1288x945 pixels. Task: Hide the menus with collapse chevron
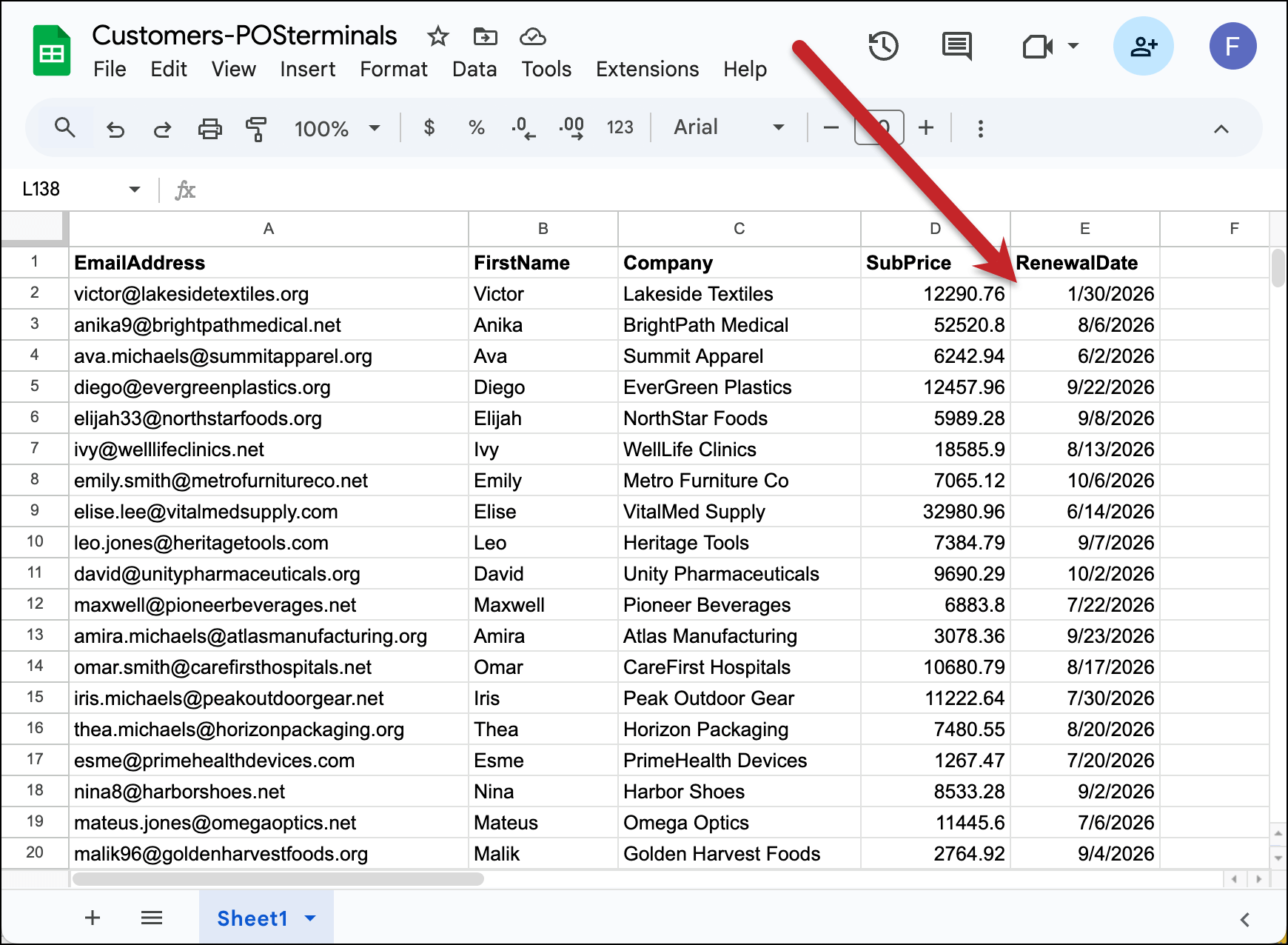coord(1221,129)
